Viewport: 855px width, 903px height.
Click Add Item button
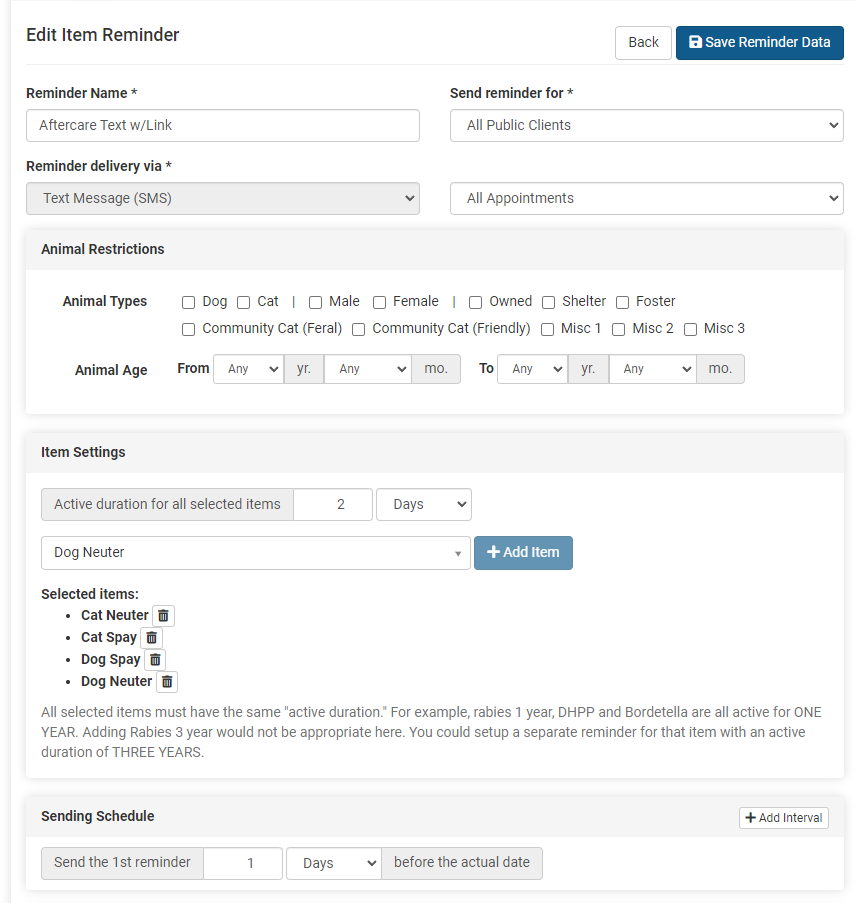pos(523,553)
